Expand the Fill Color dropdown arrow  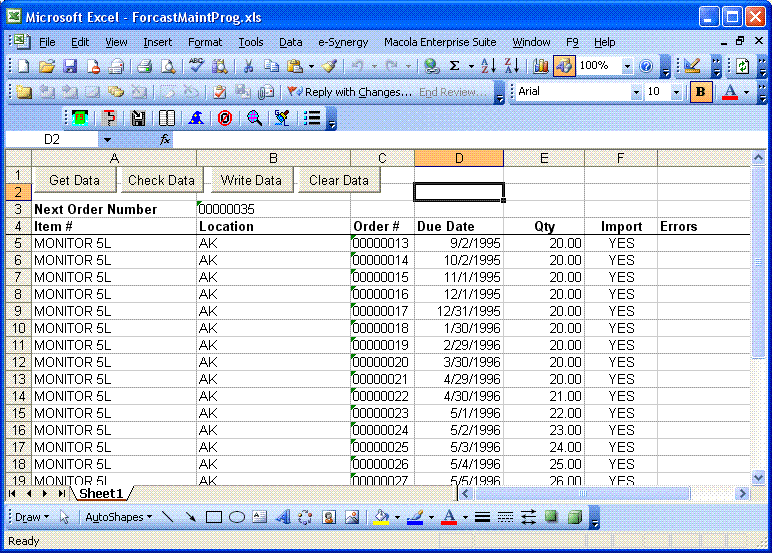click(397, 517)
